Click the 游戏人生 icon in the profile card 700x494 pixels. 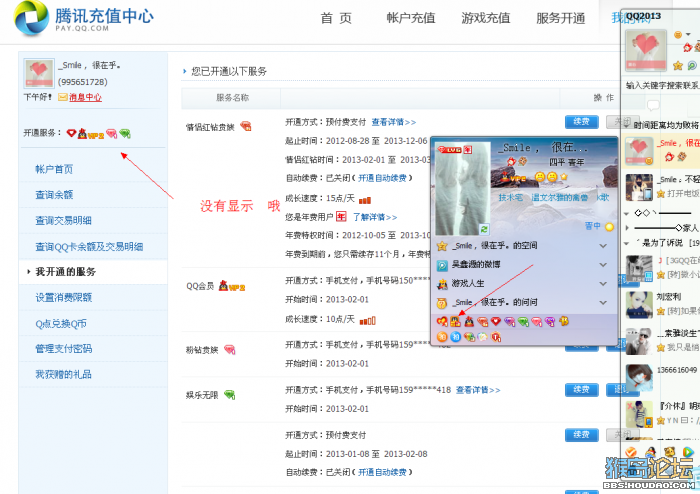pyautogui.click(x=442, y=284)
